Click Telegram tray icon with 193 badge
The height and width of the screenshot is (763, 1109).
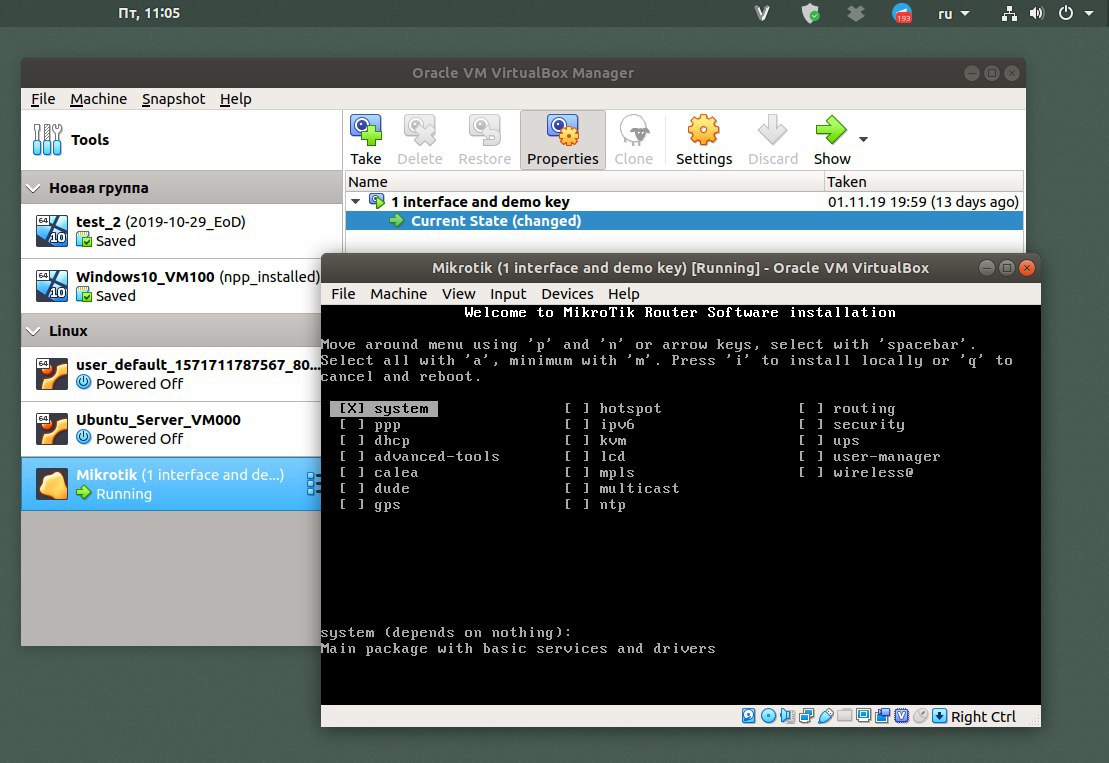point(902,13)
